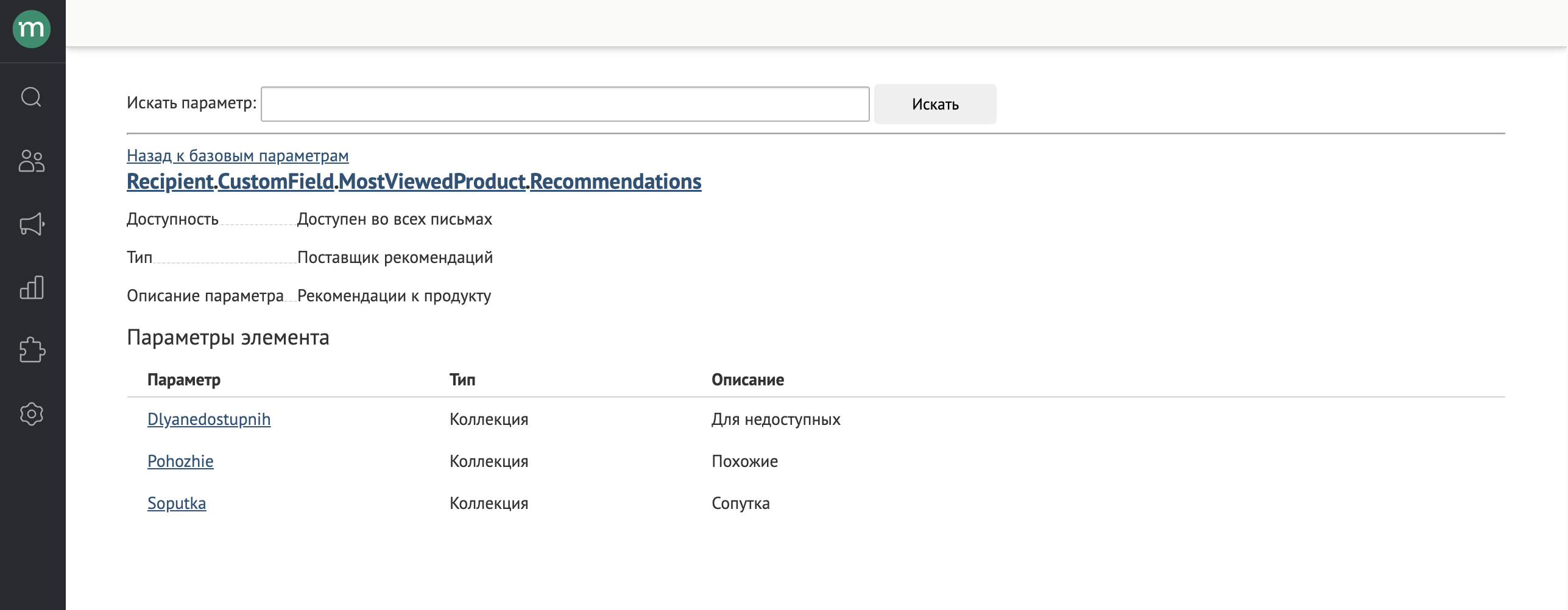Select the 'Сопутка' description text
This screenshot has height=610, width=1568.
741,503
